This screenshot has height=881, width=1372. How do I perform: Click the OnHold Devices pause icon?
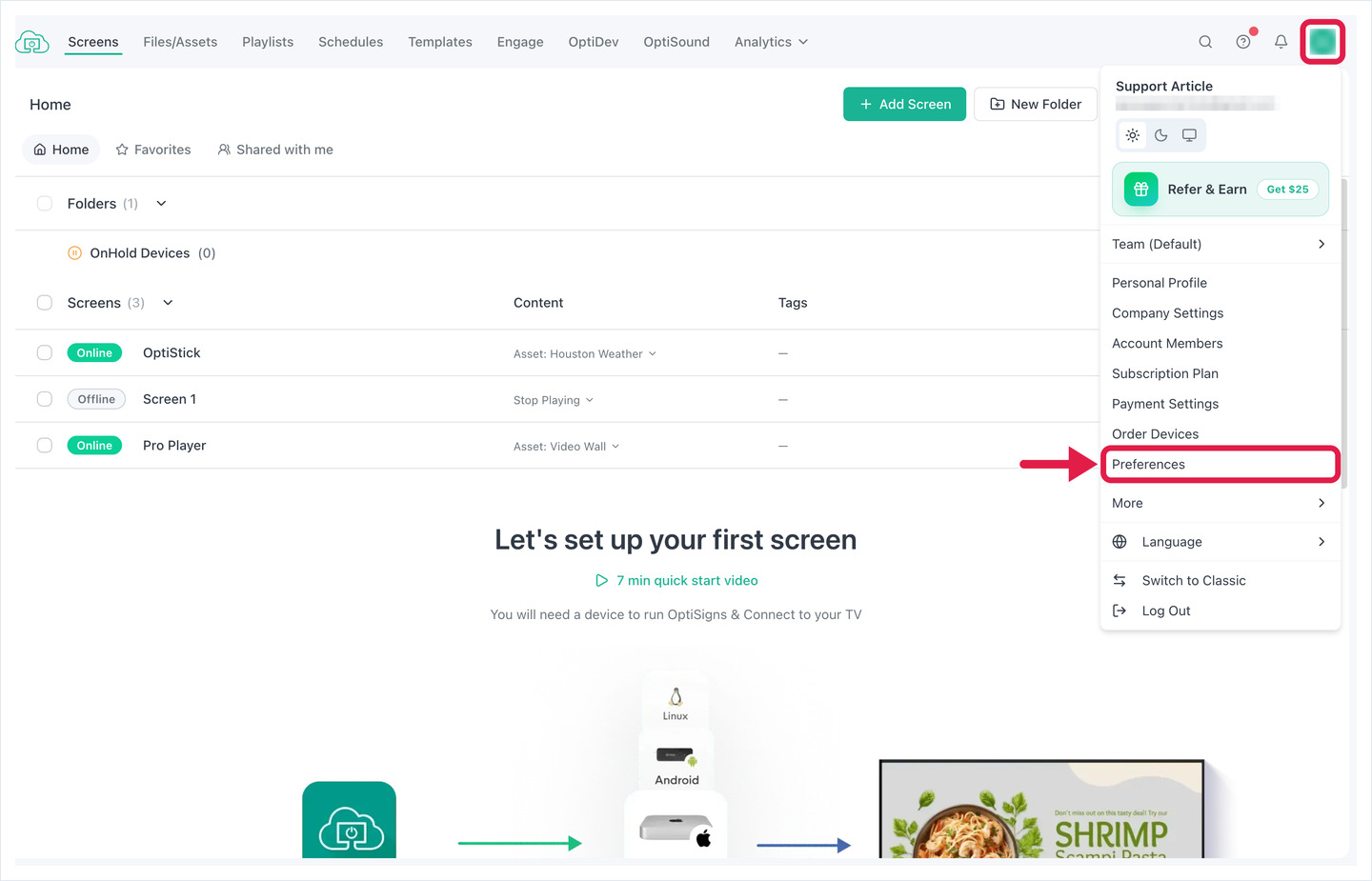pyautogui.click(x=74, y=253)
